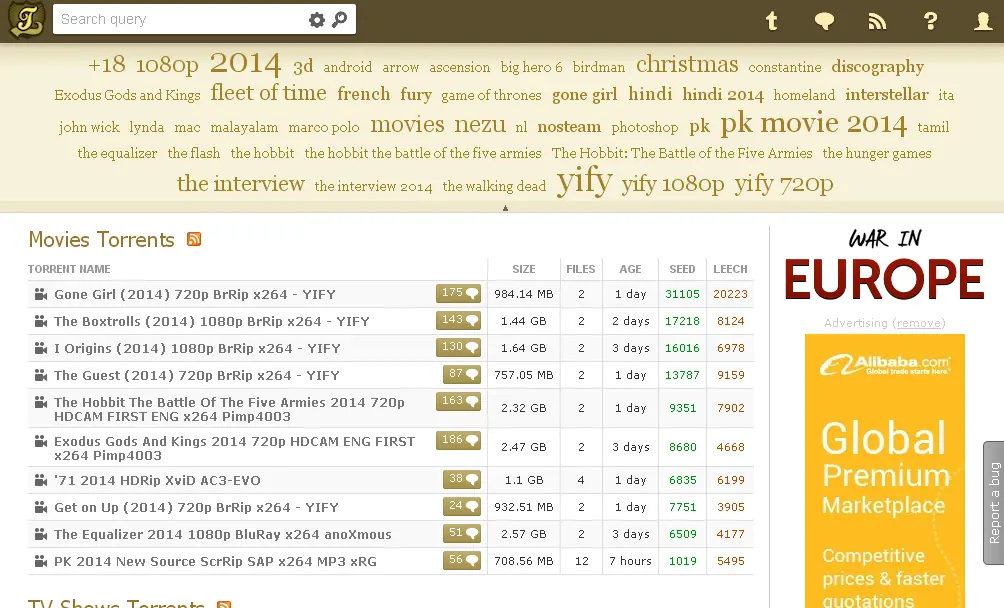Click the 'nosteam' tag

tap(569, 127)
